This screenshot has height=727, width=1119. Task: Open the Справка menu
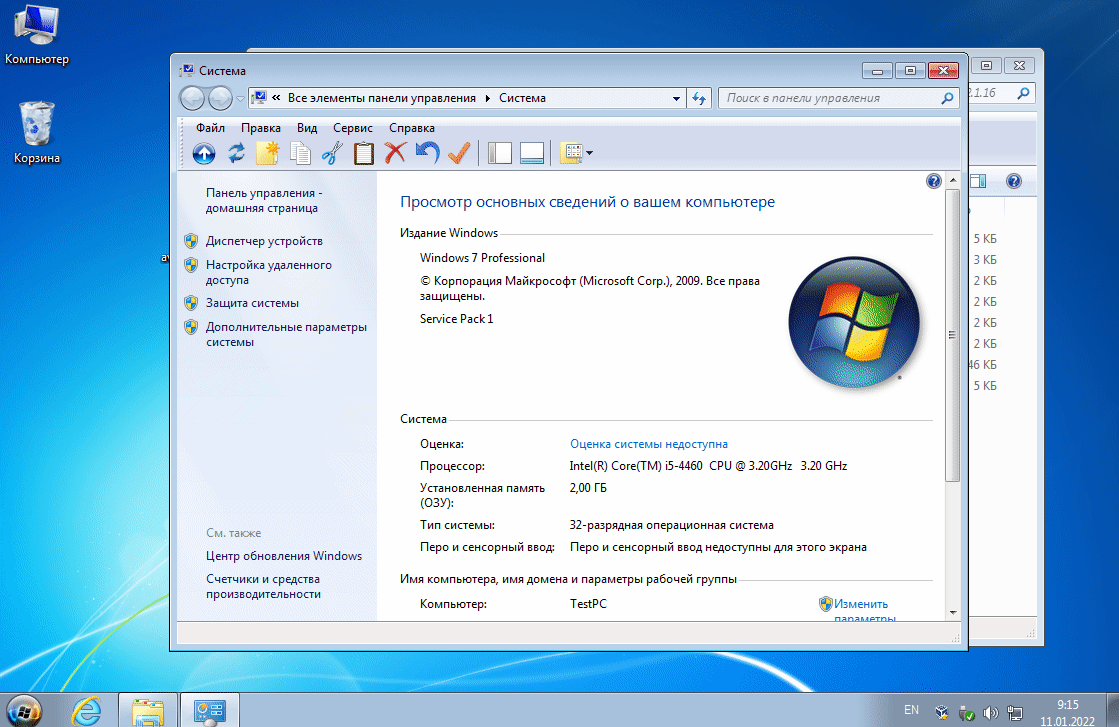point(412,128)
